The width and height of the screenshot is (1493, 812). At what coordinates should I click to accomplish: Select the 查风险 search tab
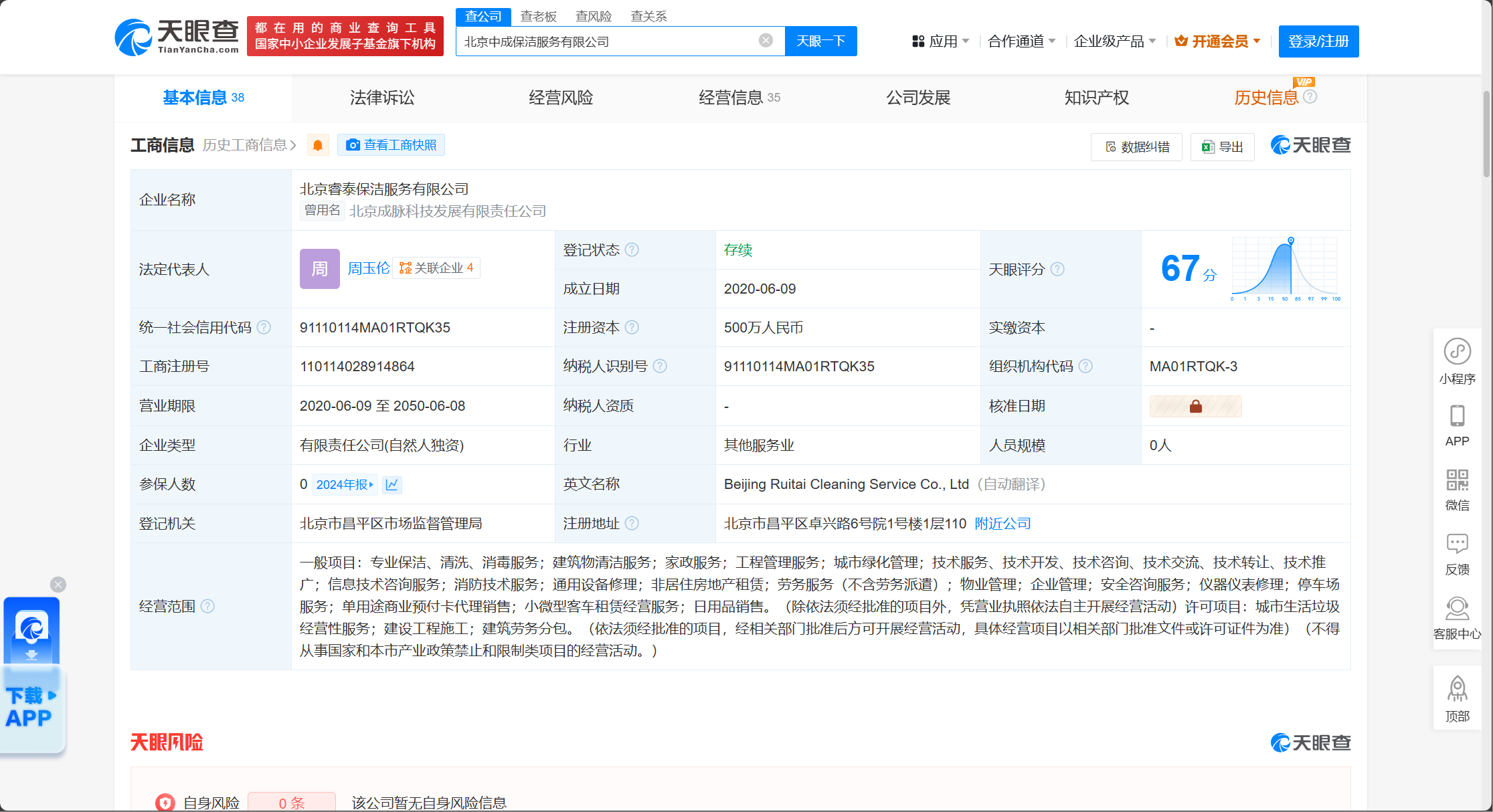(594, 17)
